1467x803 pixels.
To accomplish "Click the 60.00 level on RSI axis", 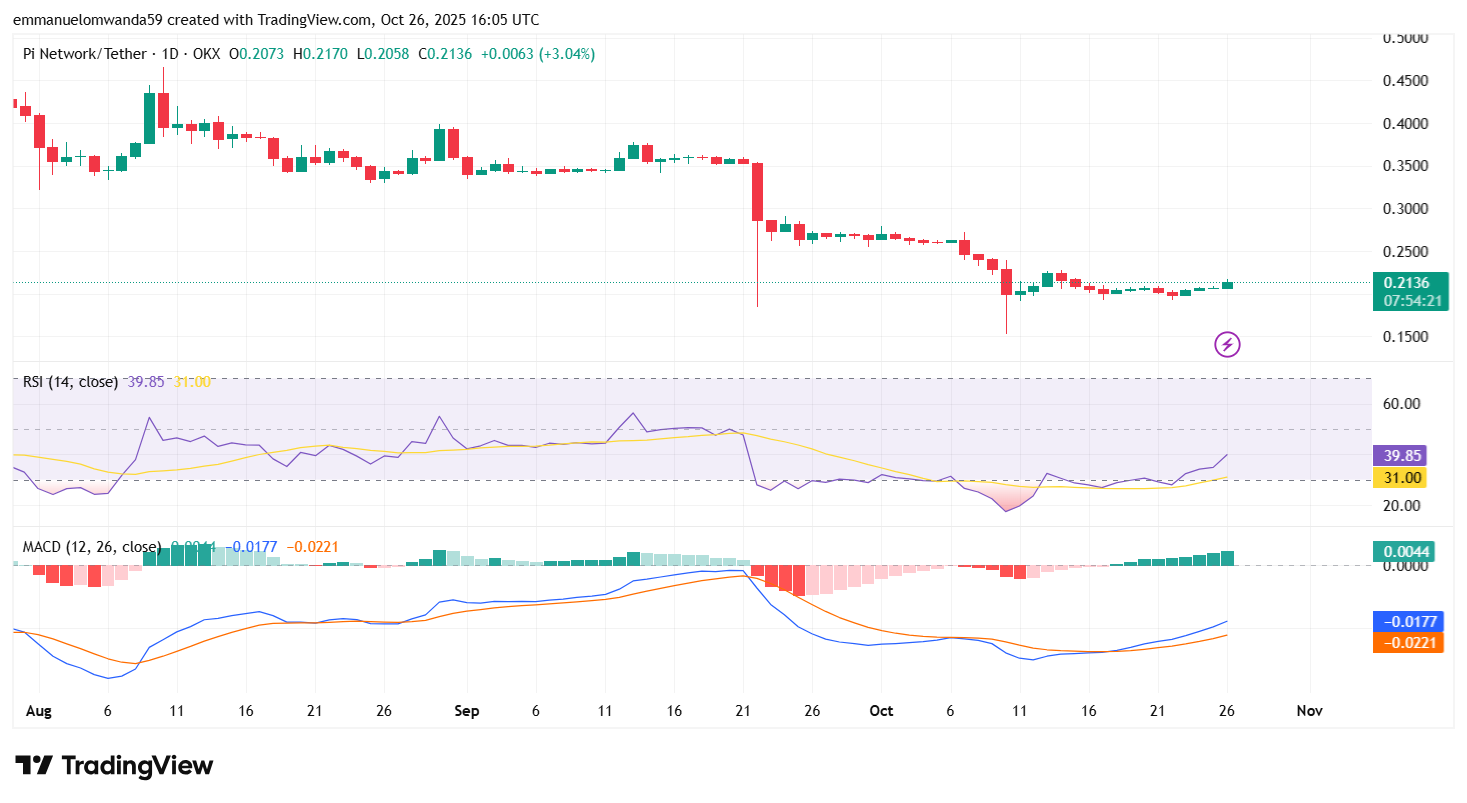I will (x=1401, y=404).
